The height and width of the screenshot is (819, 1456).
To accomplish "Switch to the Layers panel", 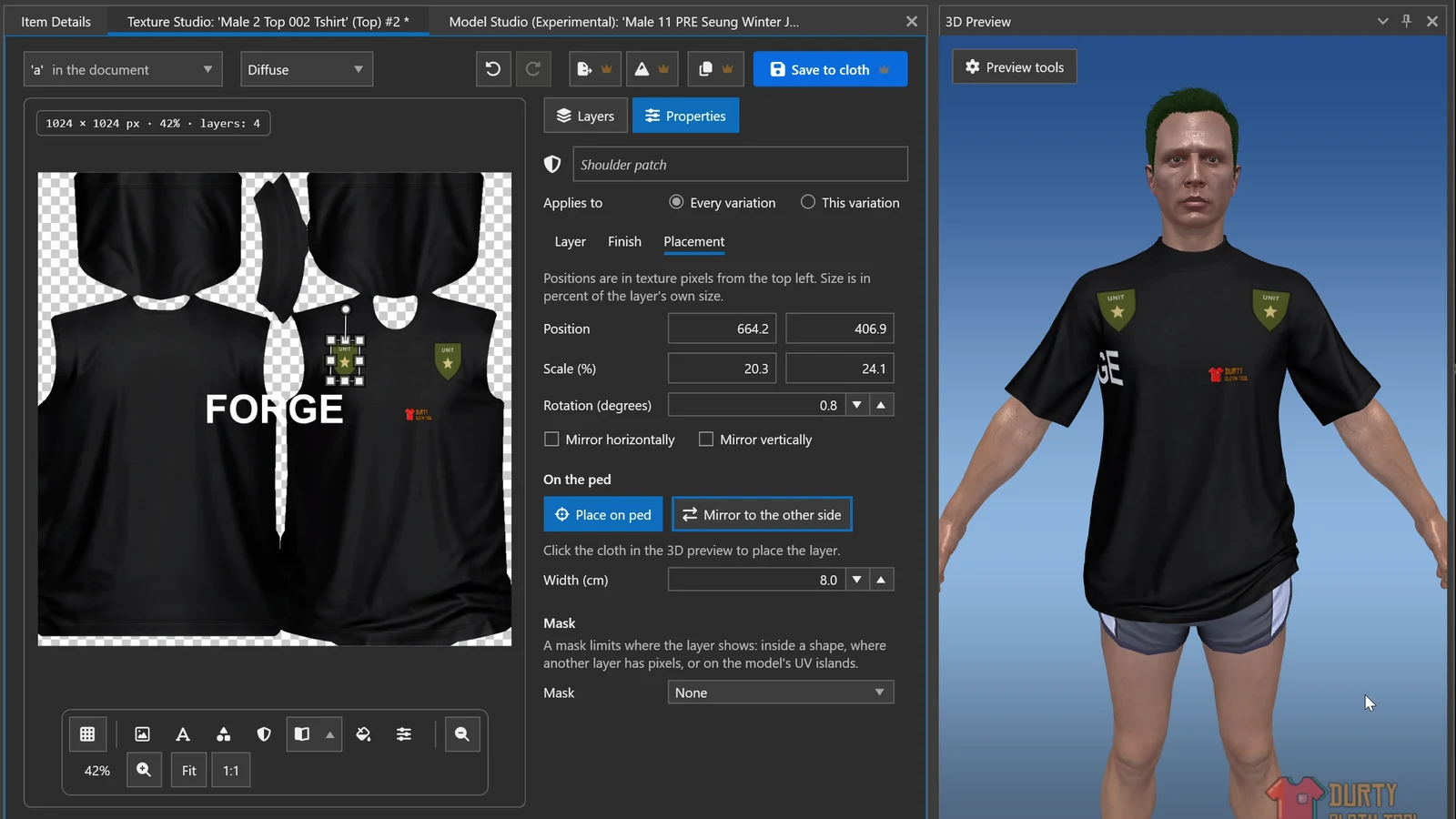I will pos(585,116).
